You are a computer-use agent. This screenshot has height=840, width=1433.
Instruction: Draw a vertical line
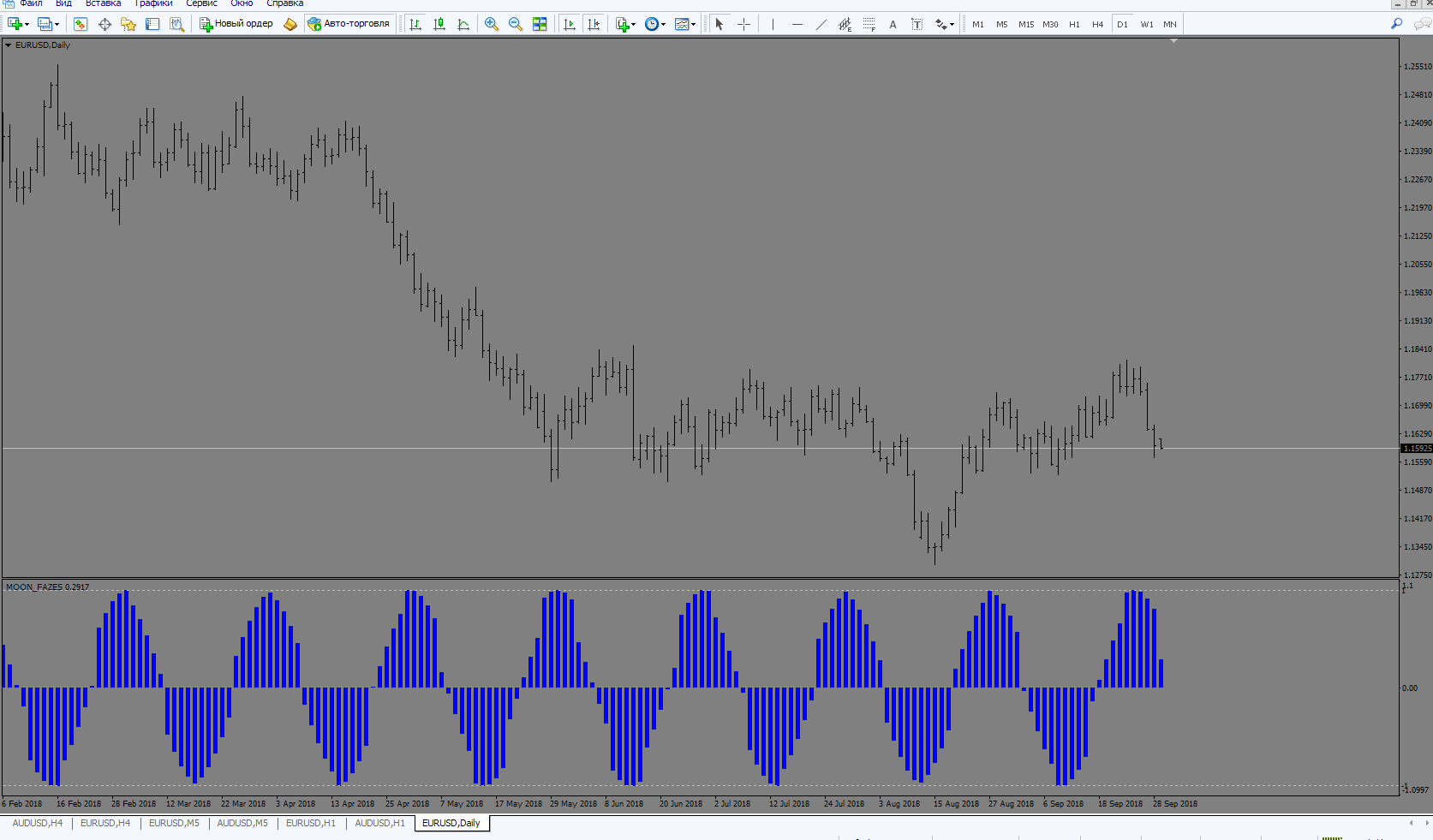tap(773, 24)
